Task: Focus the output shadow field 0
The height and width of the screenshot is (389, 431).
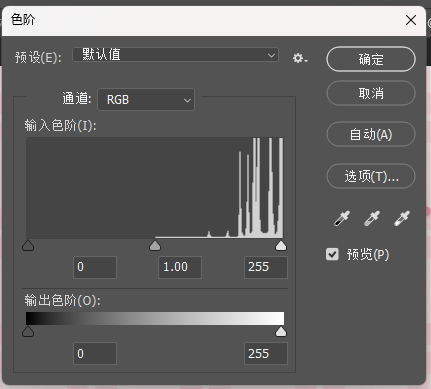Action: [x=95, y=354]
